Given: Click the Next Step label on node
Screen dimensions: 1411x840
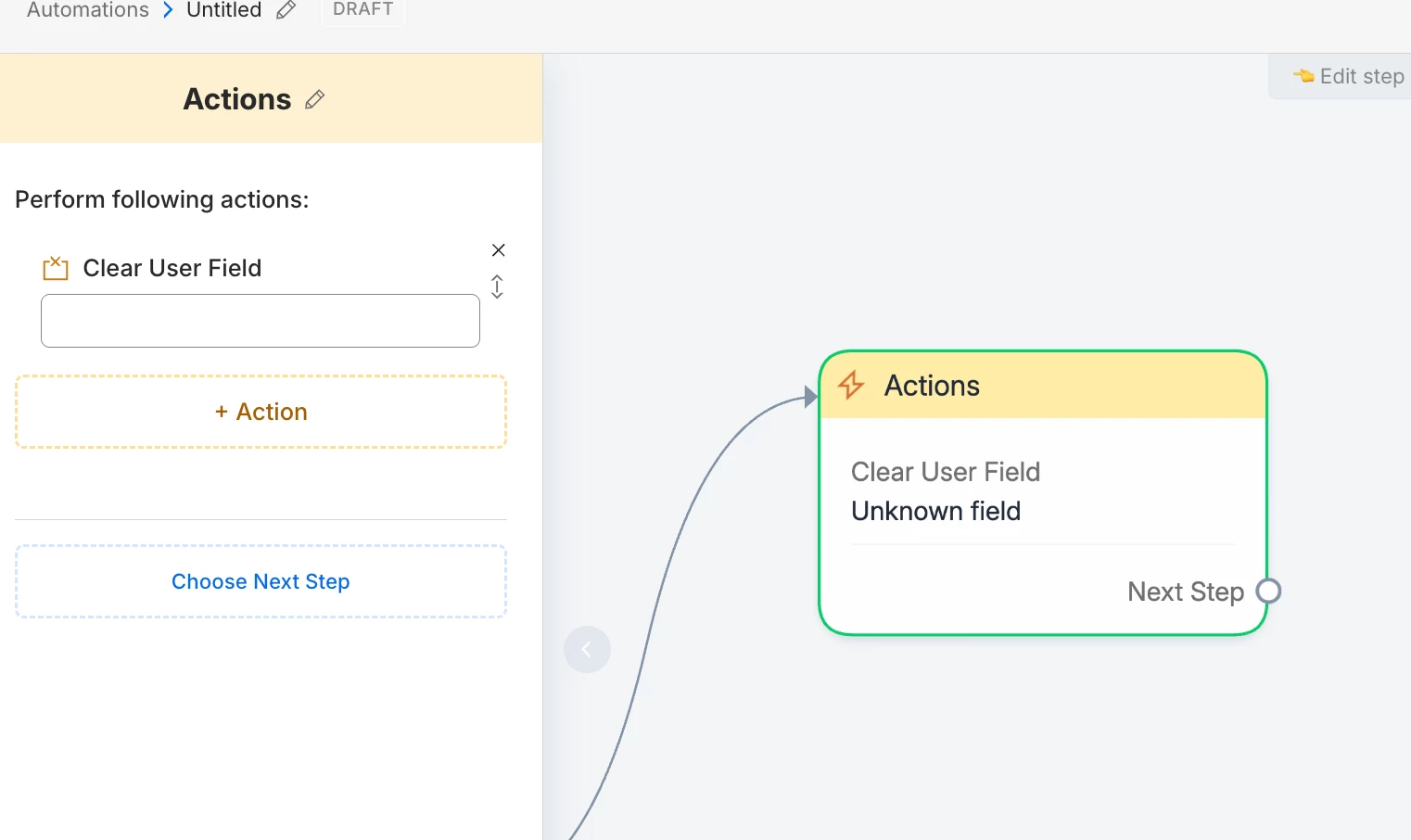Looking at the screenshot, I should (1185, 592).
